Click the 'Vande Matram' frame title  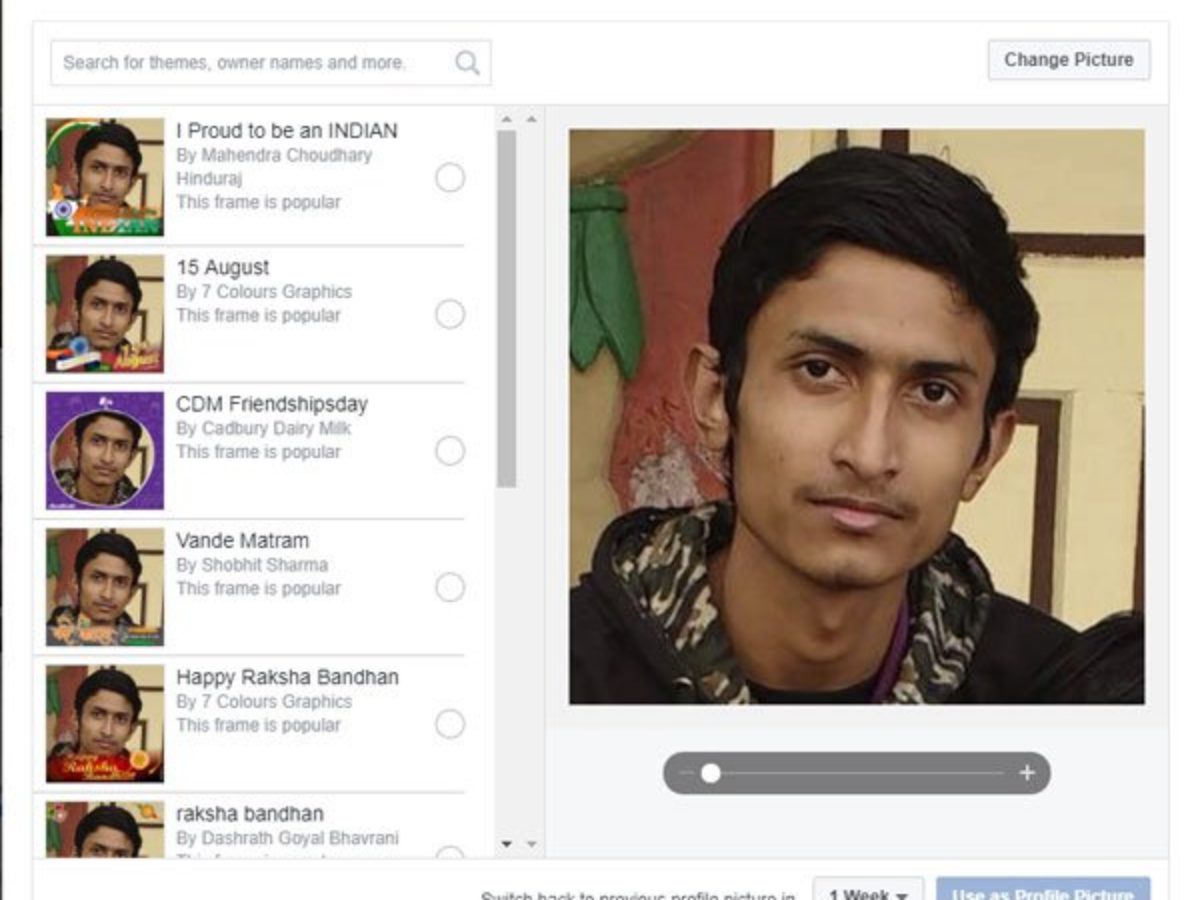(243, 541)
